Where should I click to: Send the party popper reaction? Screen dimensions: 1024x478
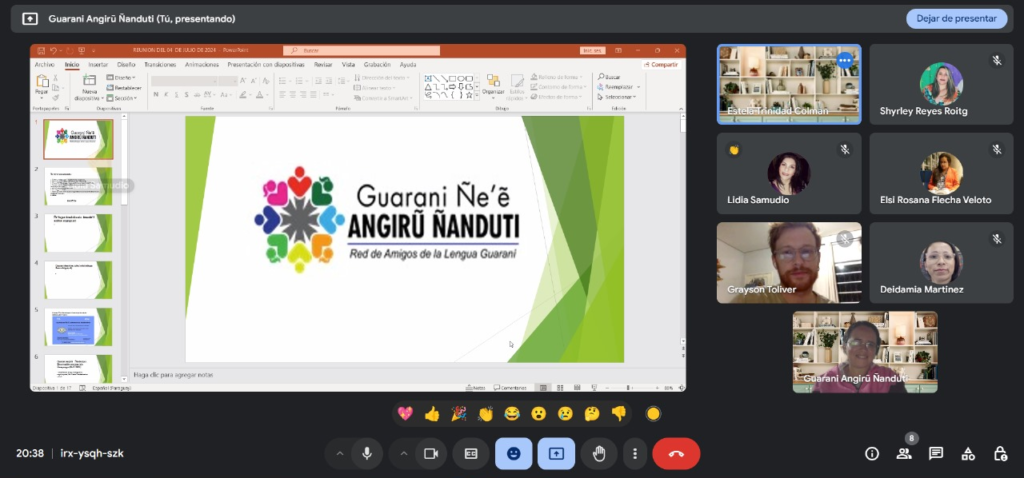click(458, 413)
